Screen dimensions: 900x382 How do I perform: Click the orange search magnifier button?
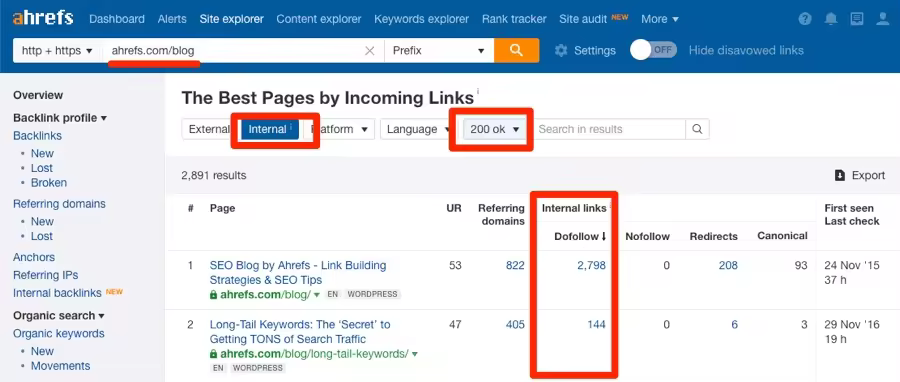click(516, 50)
